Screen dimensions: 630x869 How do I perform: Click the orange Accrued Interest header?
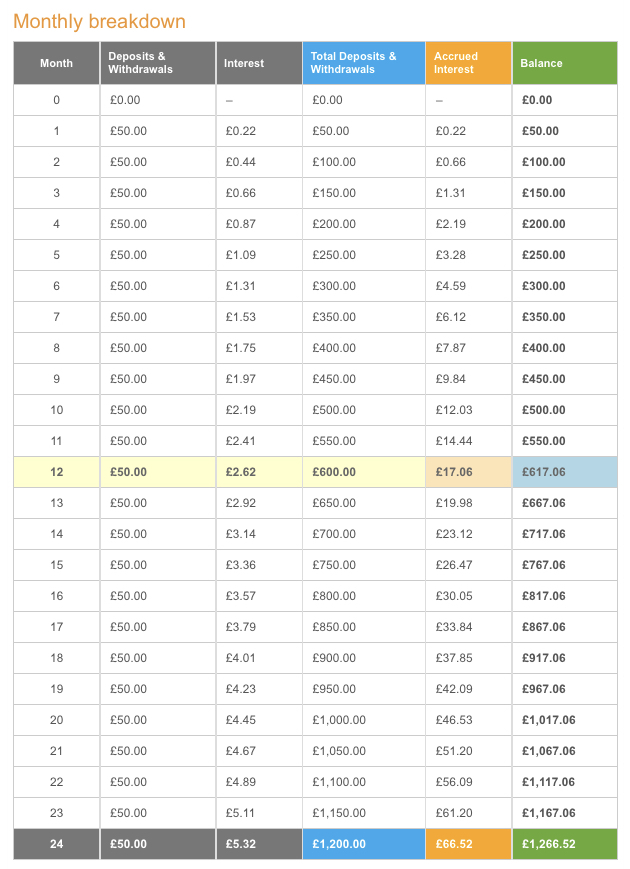pyautogui.click(x=469, y=63)
